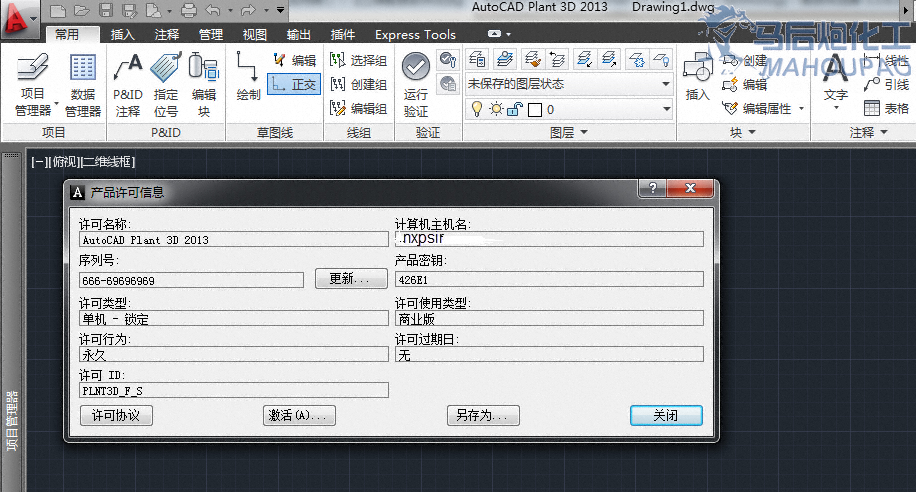Click the 编辑组 edit group tool

click(x=358, y=109)
